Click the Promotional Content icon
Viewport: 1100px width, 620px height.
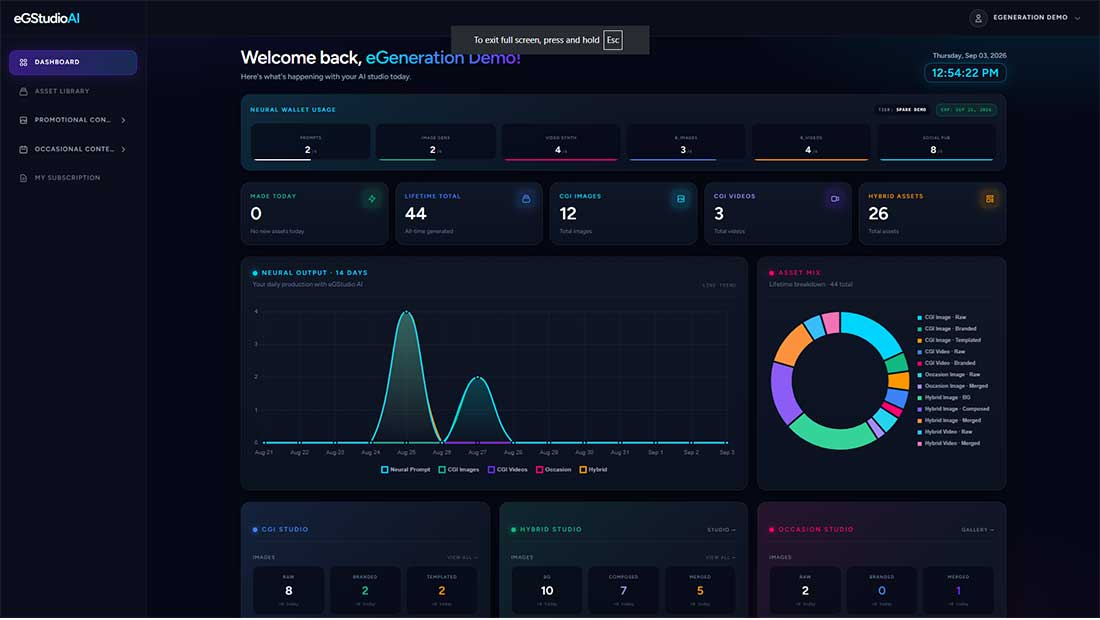(x=23, y=120)
